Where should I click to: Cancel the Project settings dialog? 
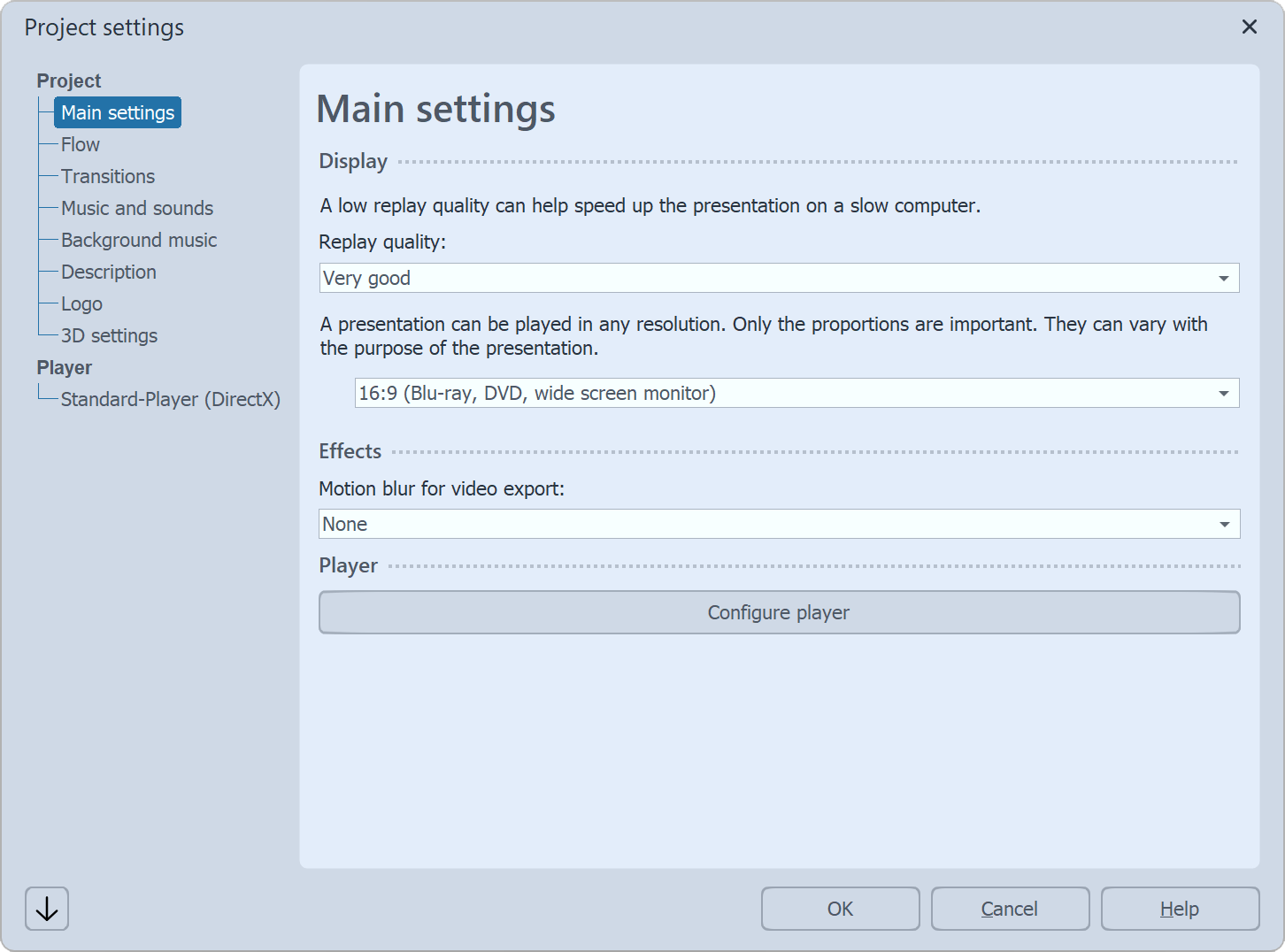click(1010, 909)
